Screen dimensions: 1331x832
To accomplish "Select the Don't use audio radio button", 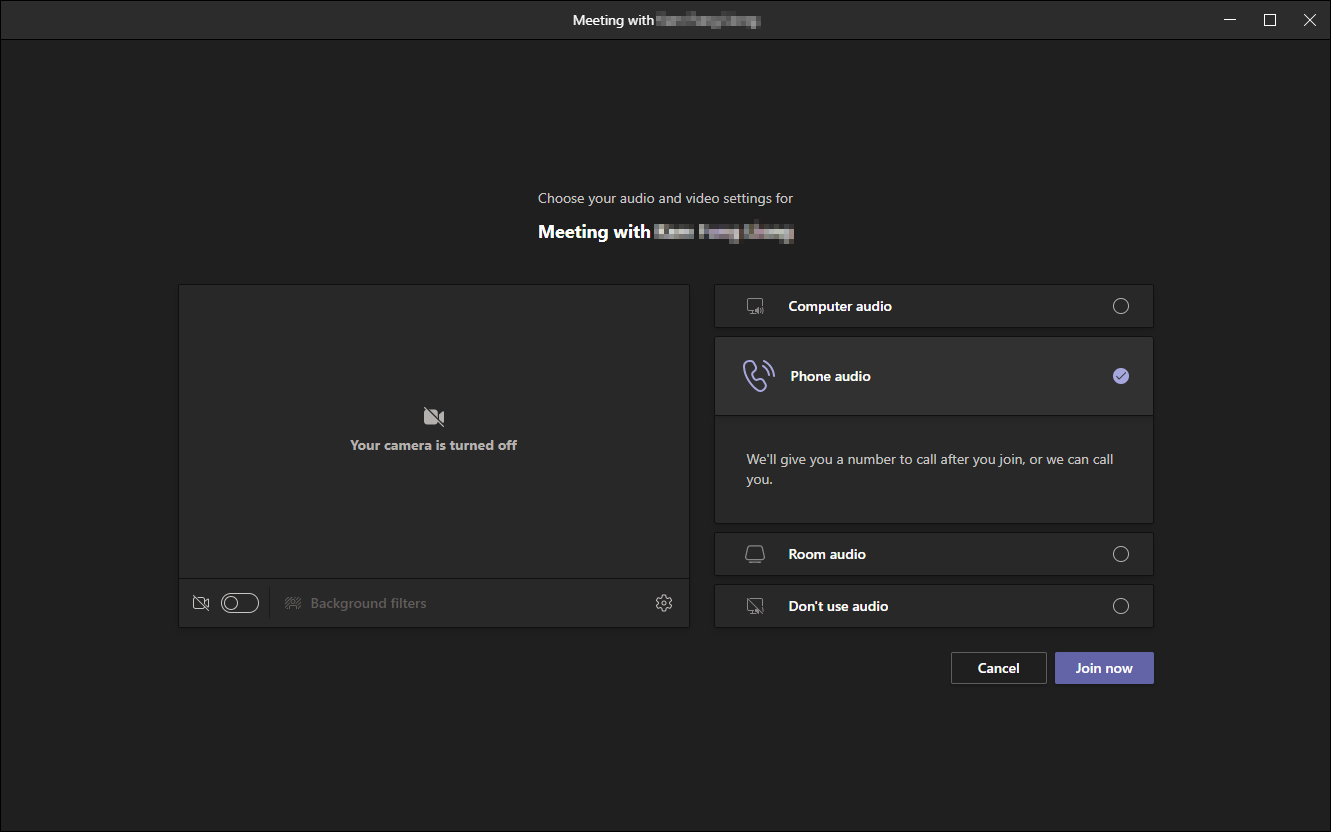I will click(1121, 606).
